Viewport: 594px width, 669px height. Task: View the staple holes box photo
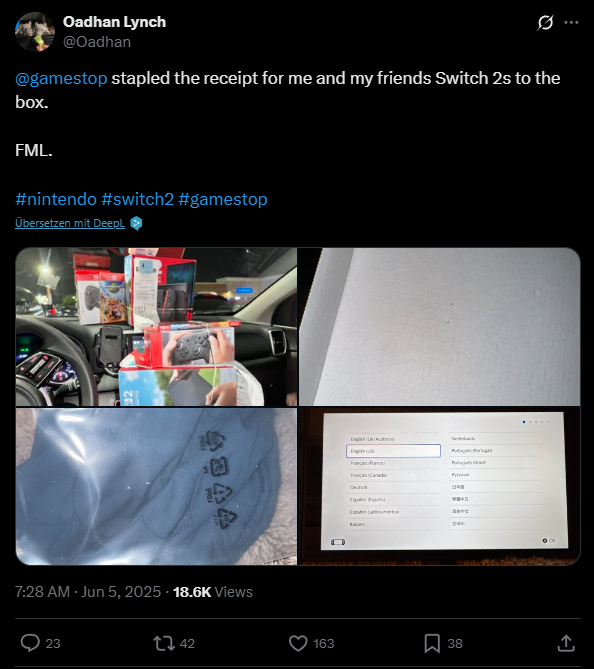440,327
